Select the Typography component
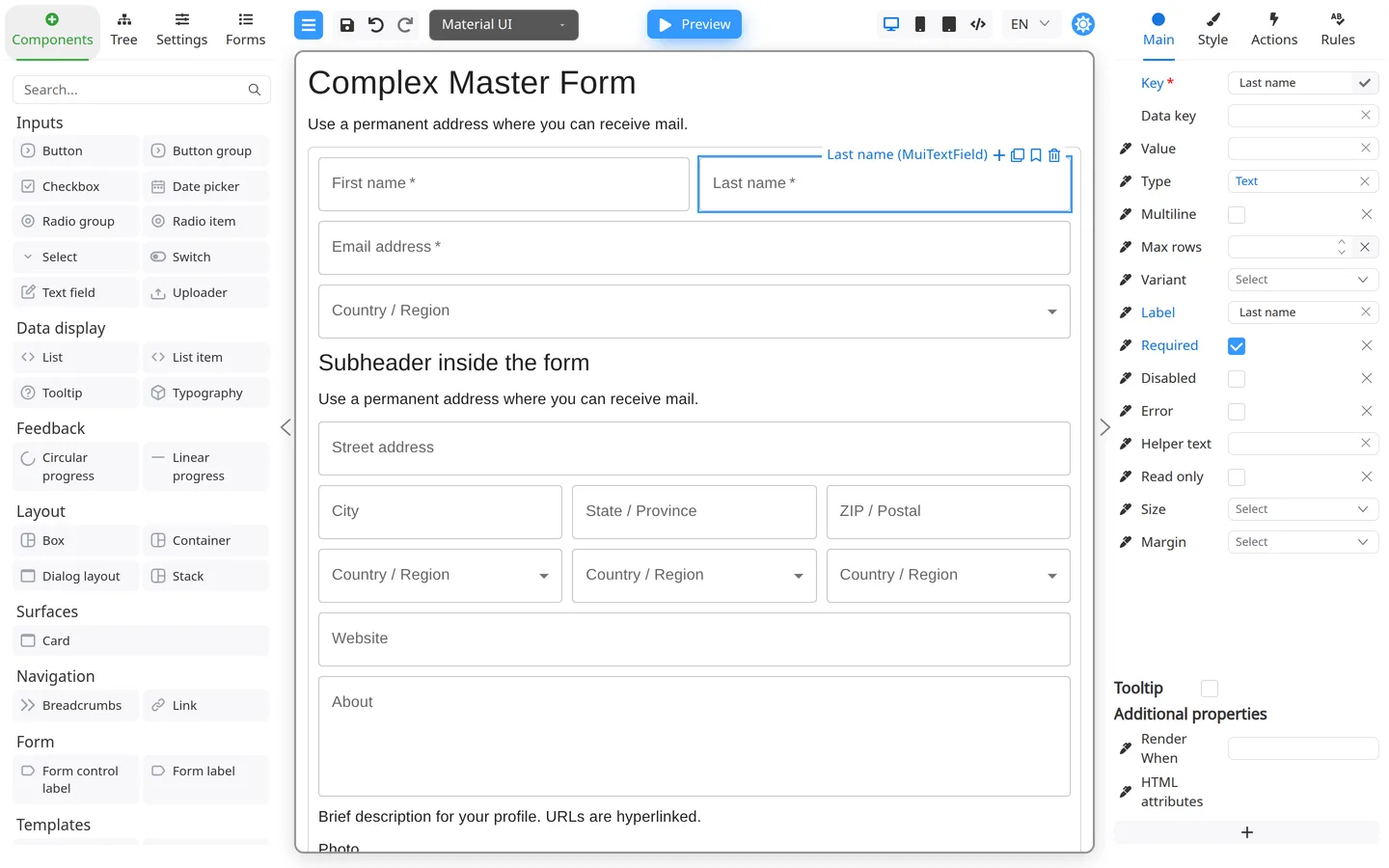 (x=206, y=393)
